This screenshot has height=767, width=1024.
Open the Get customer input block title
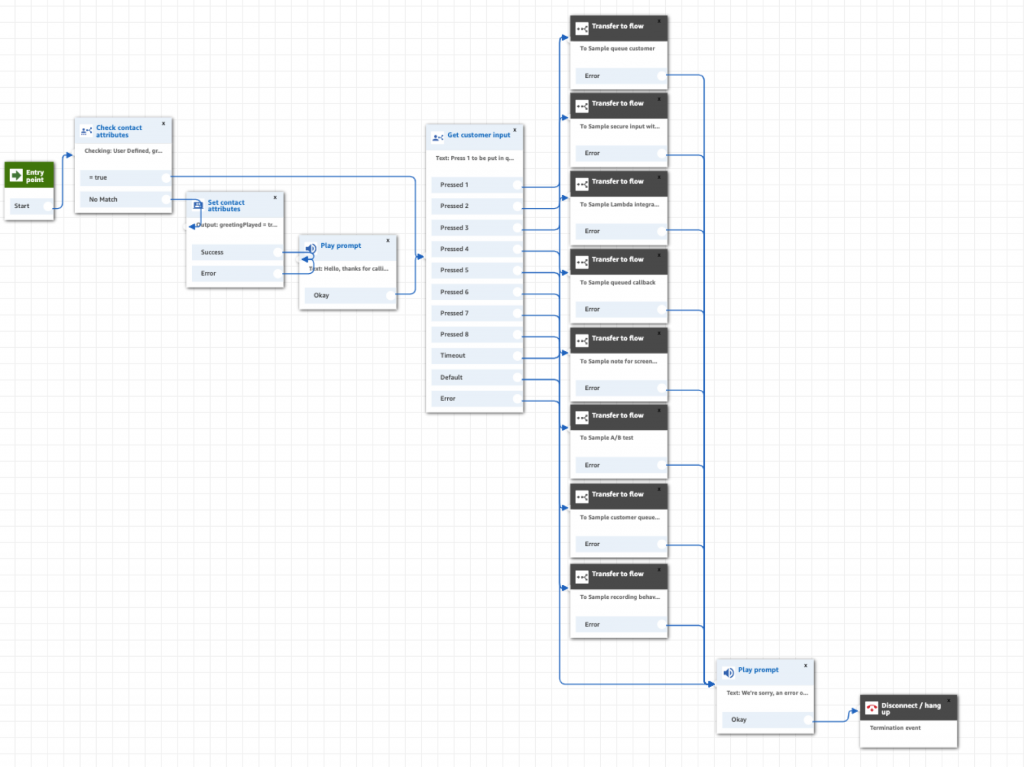(478, 135)
